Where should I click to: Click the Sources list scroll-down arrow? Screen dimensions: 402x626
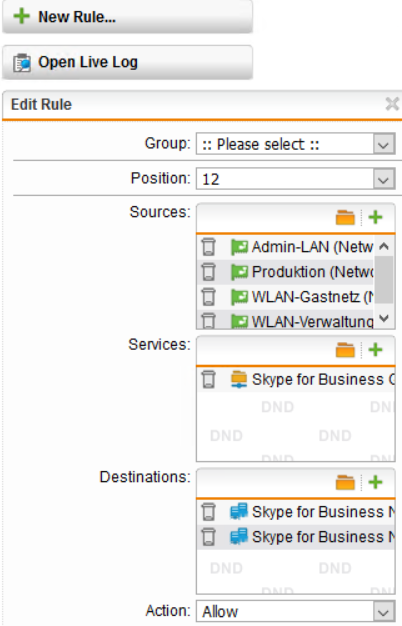coord(384,318)
